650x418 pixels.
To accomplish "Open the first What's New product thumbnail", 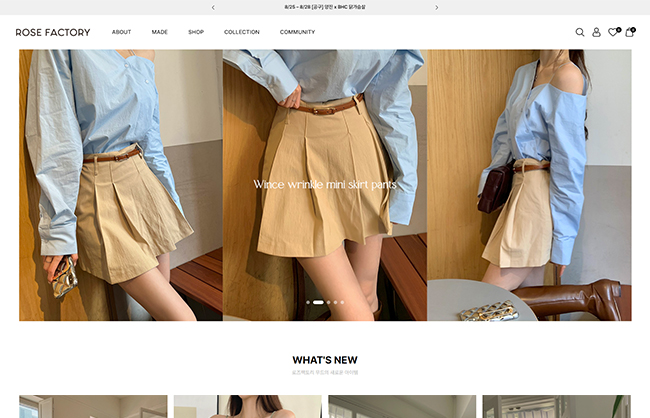I will coord(93,406).
